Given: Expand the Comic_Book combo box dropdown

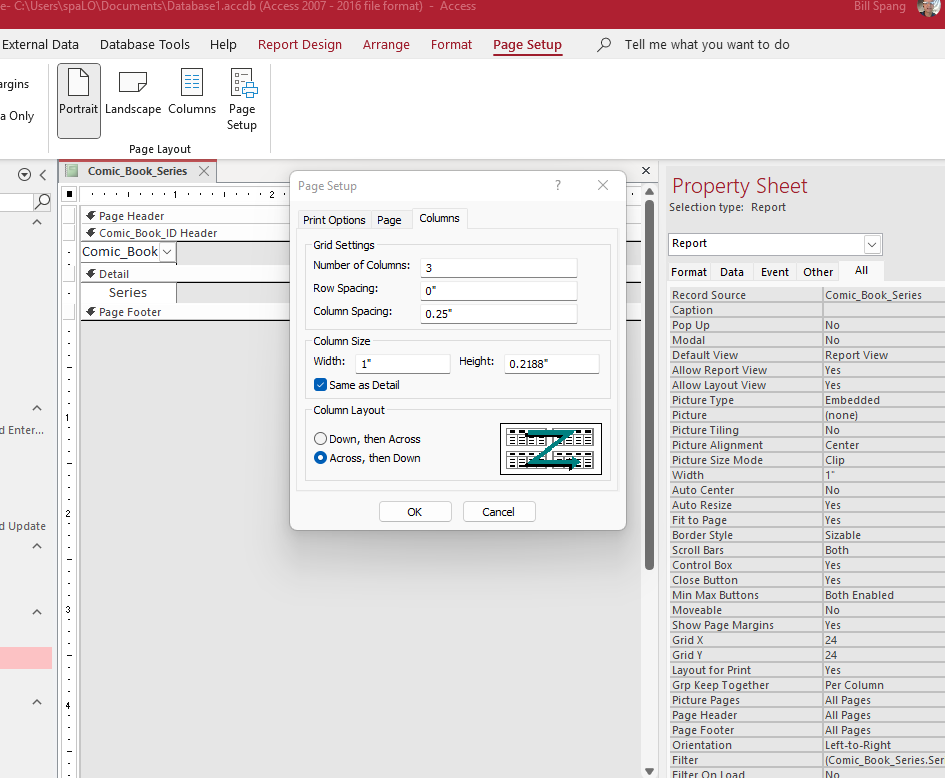Looking at the screenshot, I should 168,252.
